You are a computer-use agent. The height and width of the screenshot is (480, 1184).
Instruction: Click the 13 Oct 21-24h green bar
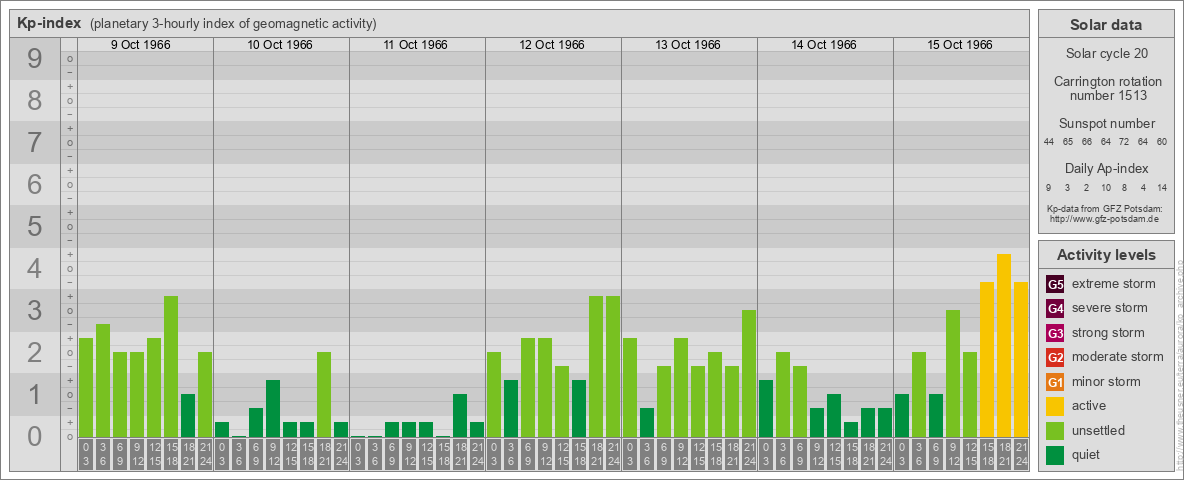(x=749, y=374)
